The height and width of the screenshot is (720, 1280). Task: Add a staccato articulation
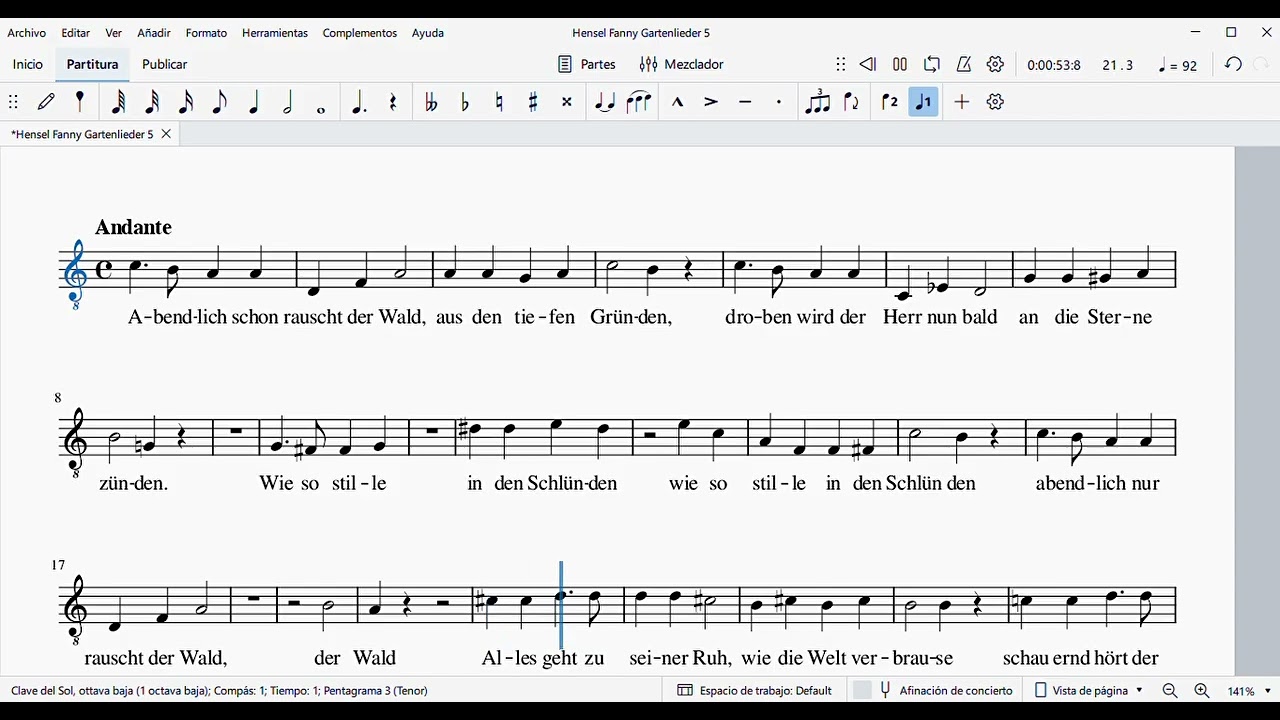click(779, 101)
